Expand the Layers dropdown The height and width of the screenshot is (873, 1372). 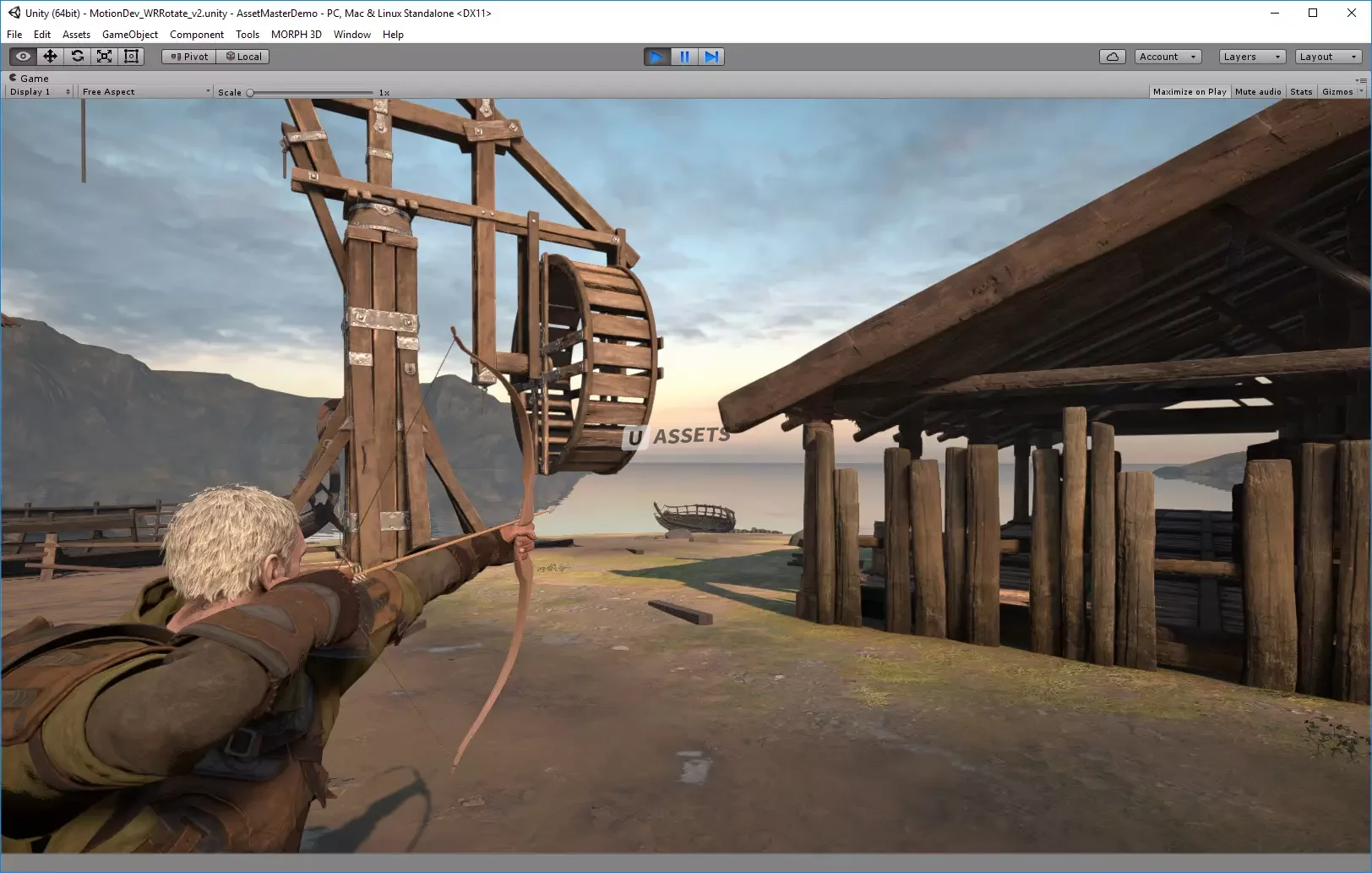1251,57
